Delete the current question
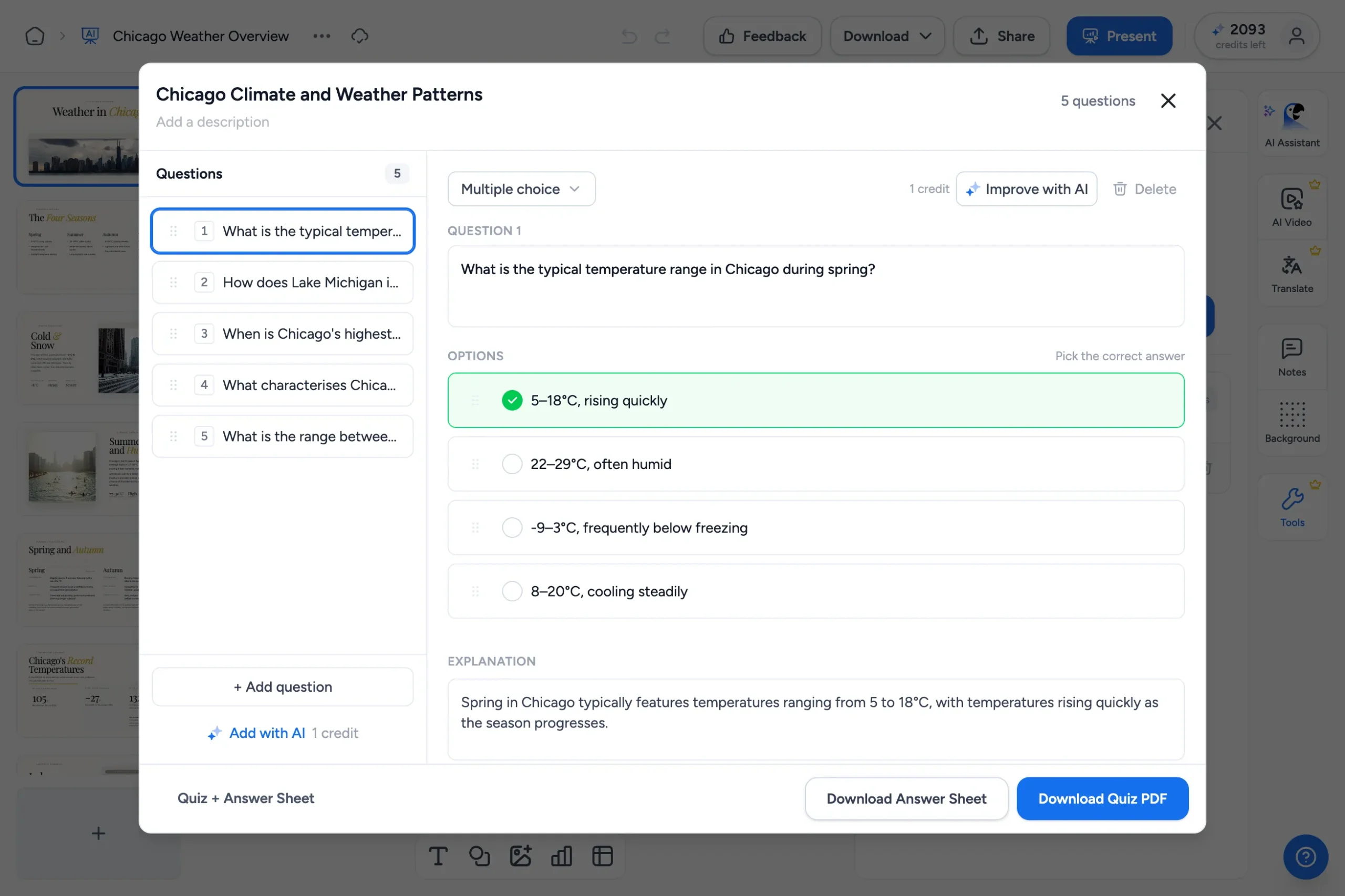1345x896 pixels. [1144, 189]
